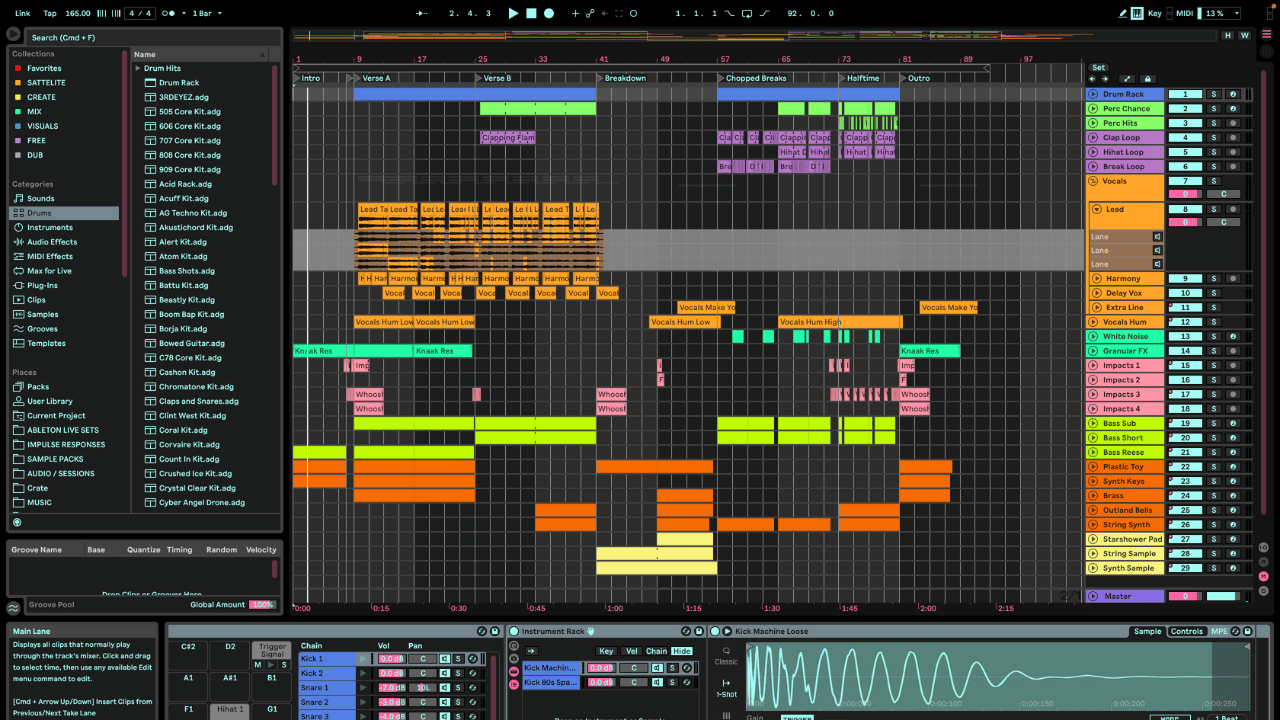Image resolution: width=1280 pixels, height=720 pixels.
Task: Click the Hide button in Instrument Rack
Action: pos(682,650)
